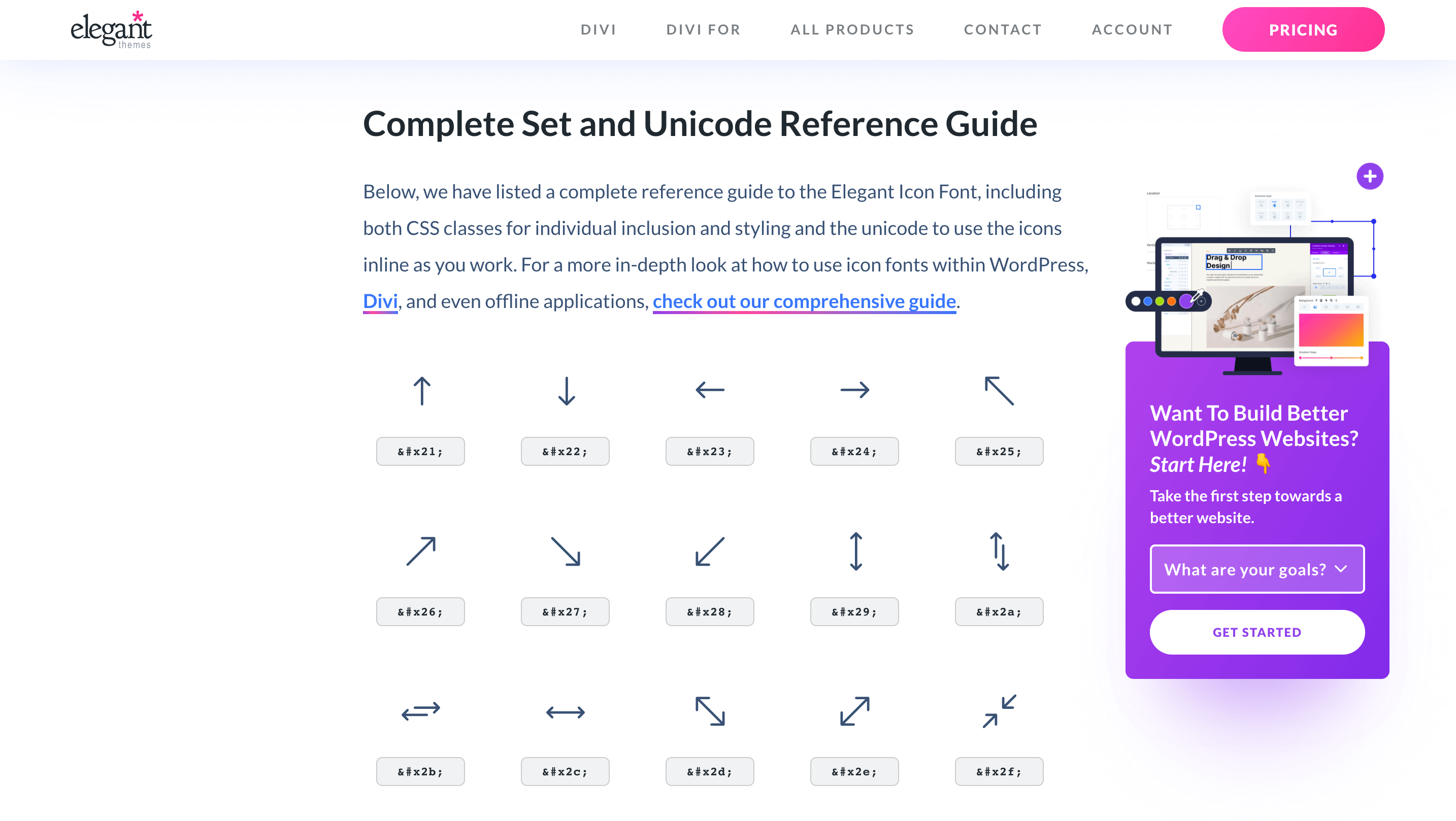Viewport: 1456px width, 821px height.
Task: Click the double left-right arrow &#x2c;
Action: pyautogui.click(x=565, y=712)
